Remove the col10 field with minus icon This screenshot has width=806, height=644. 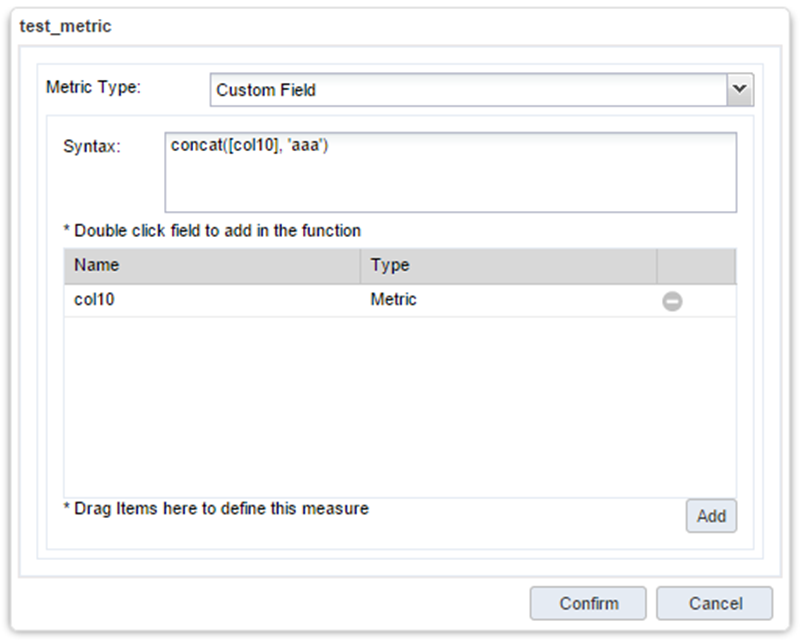point(672,301)
